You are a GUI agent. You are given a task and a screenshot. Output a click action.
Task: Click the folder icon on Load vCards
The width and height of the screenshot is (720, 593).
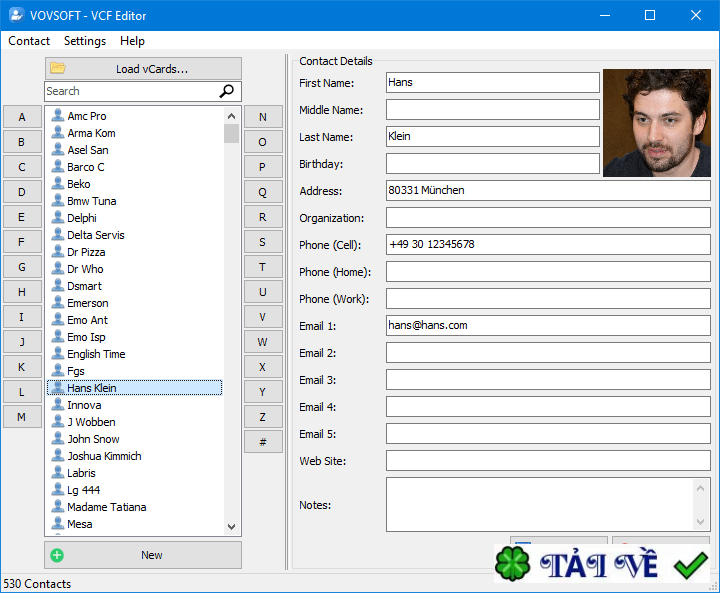(58, 68)
